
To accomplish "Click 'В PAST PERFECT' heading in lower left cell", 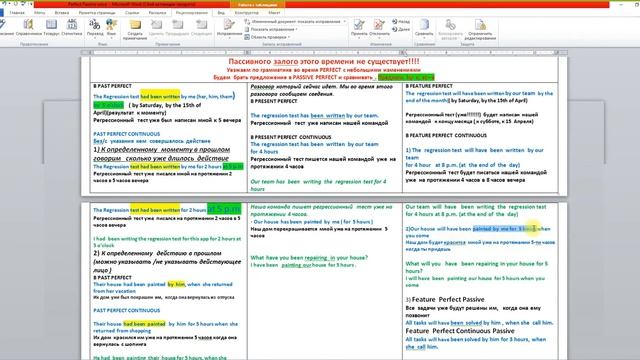I will tap(112, 278).
